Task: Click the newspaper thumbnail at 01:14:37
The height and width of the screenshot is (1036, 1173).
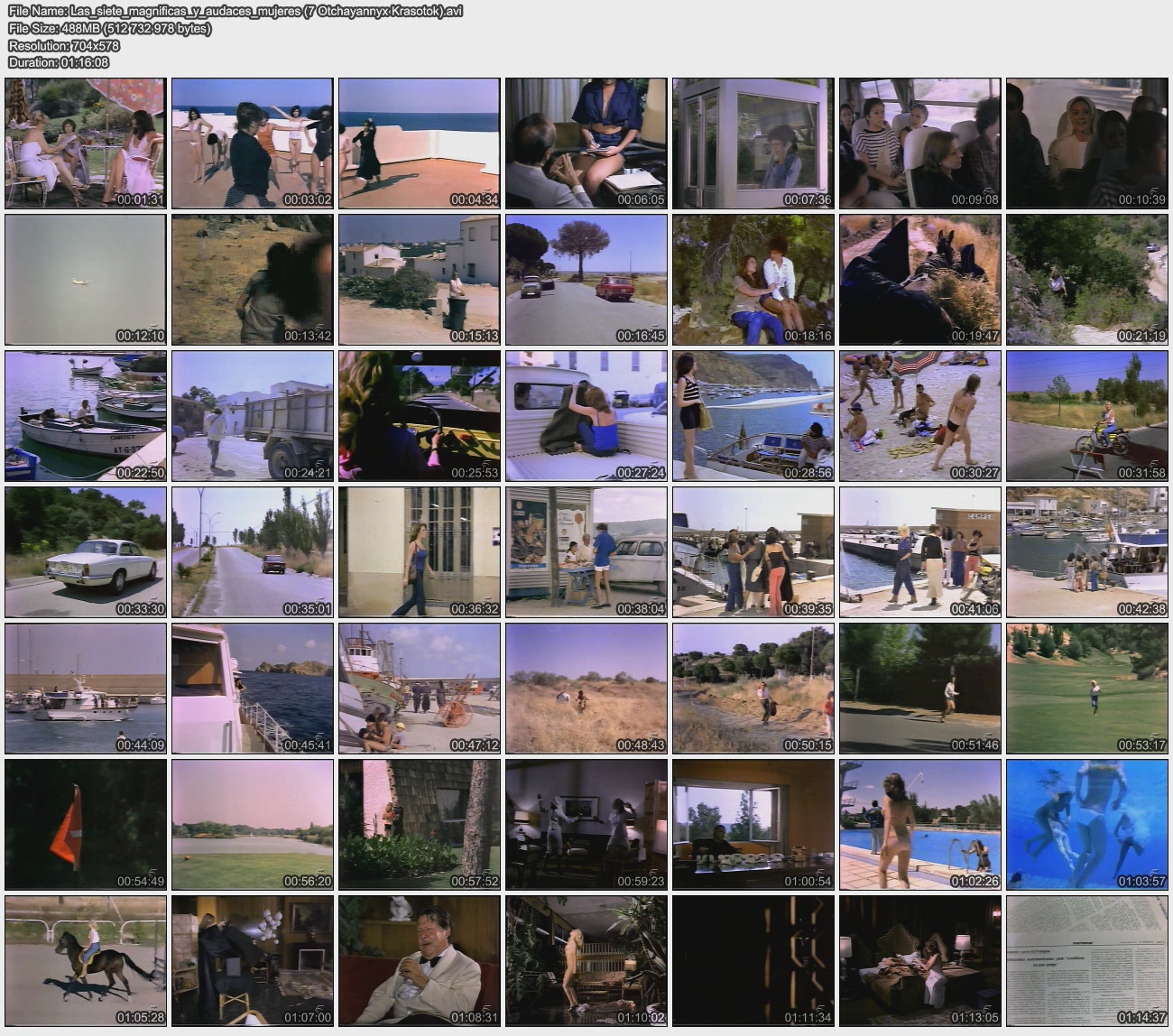Action: (x=1087, y=961)
